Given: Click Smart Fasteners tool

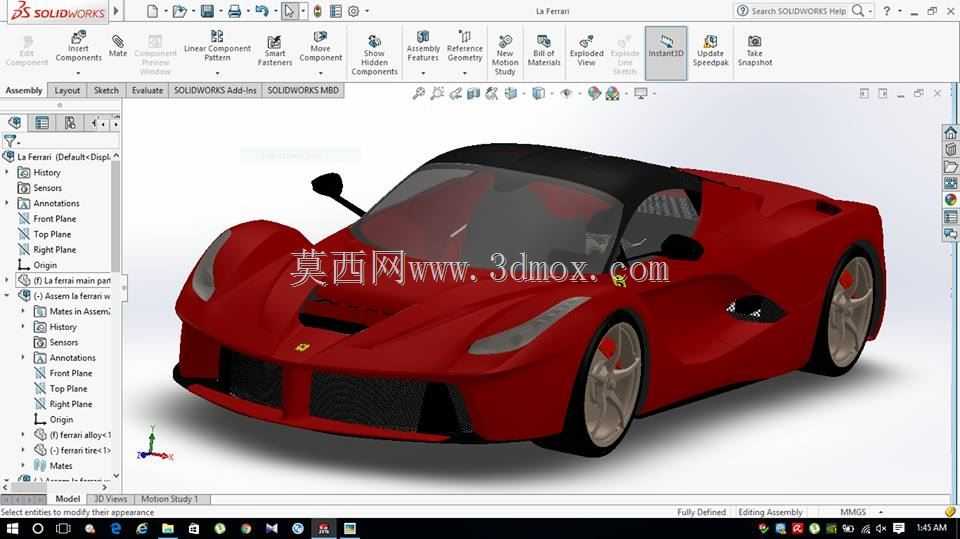Looking at the screenshot, I should pos(274,50).
